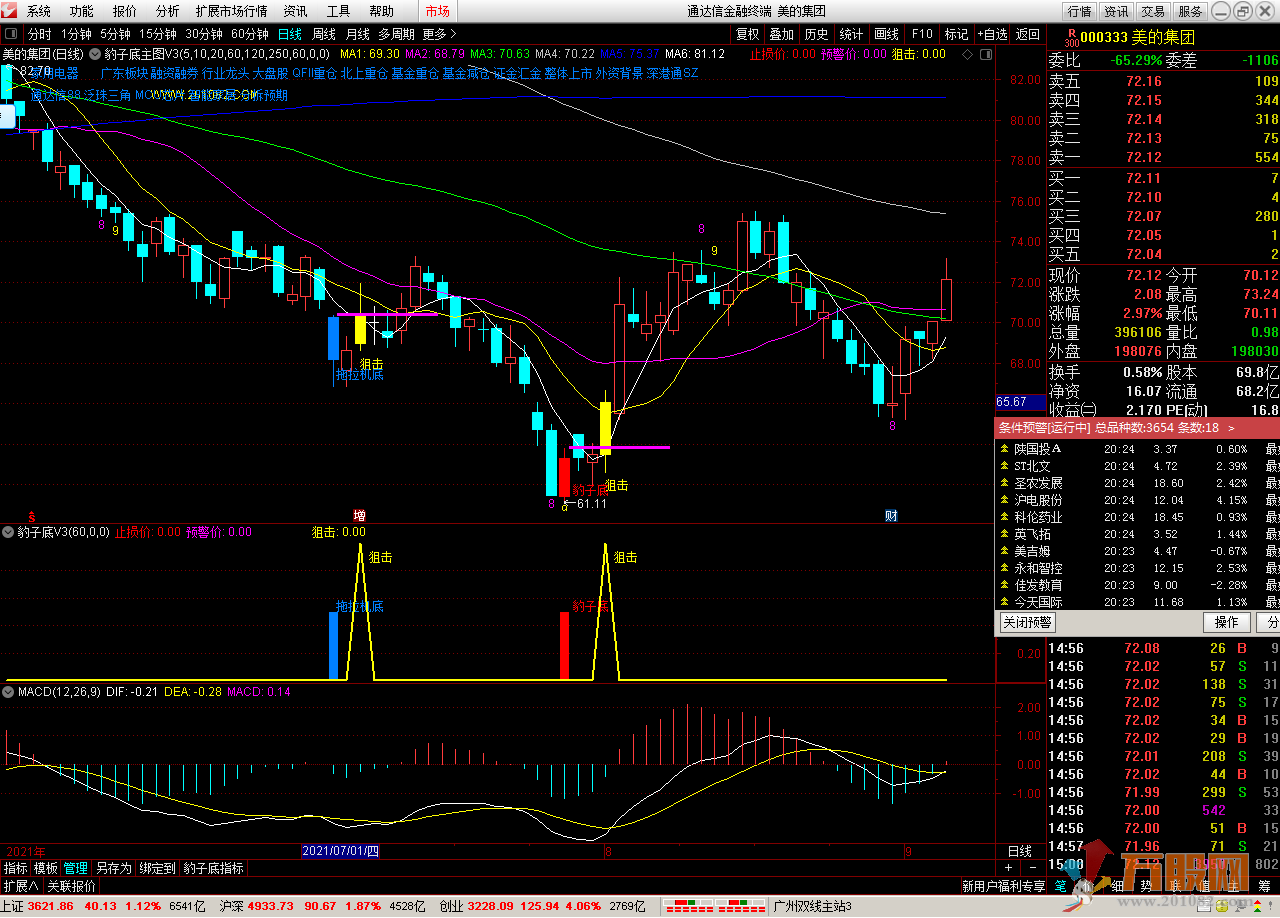Select the 日线 period

[x=290, y=34]
